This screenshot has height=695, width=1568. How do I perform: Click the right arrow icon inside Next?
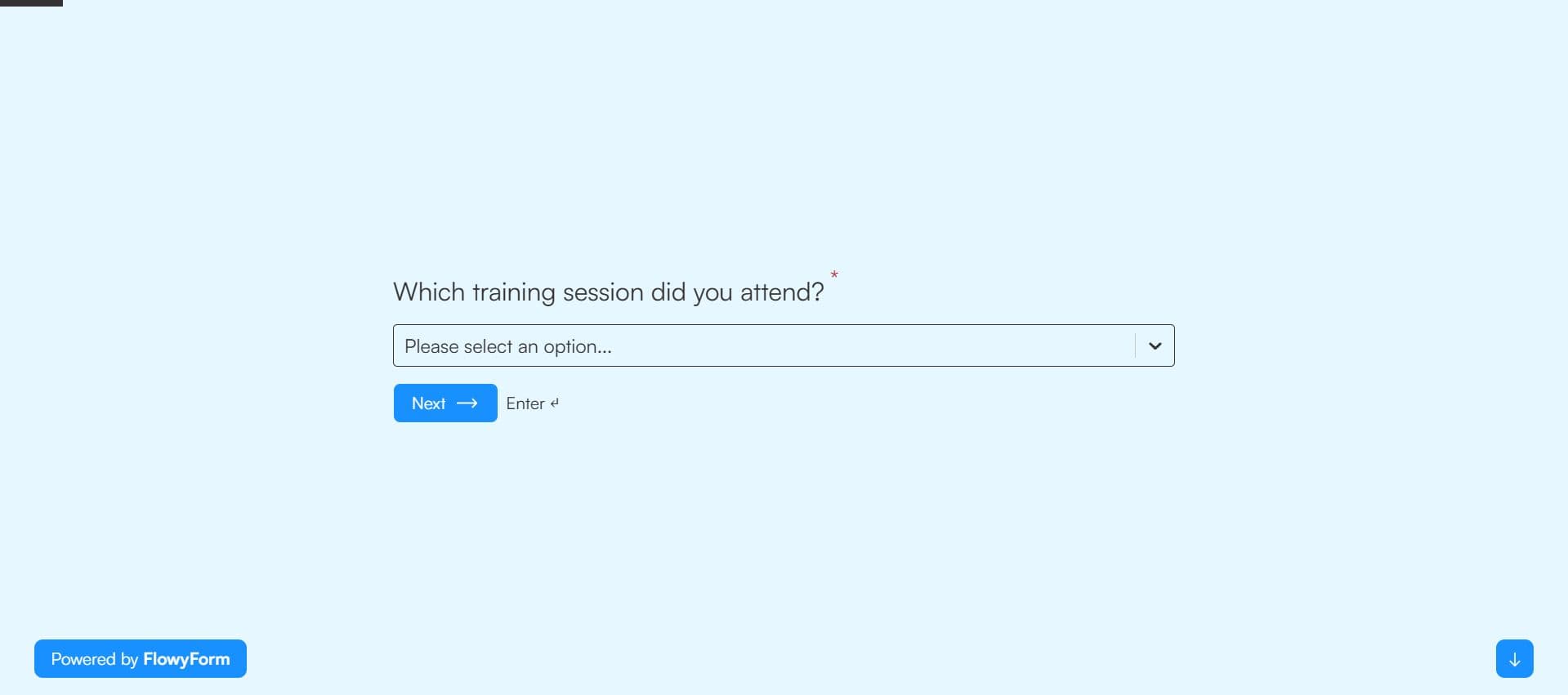click(467, 403)
